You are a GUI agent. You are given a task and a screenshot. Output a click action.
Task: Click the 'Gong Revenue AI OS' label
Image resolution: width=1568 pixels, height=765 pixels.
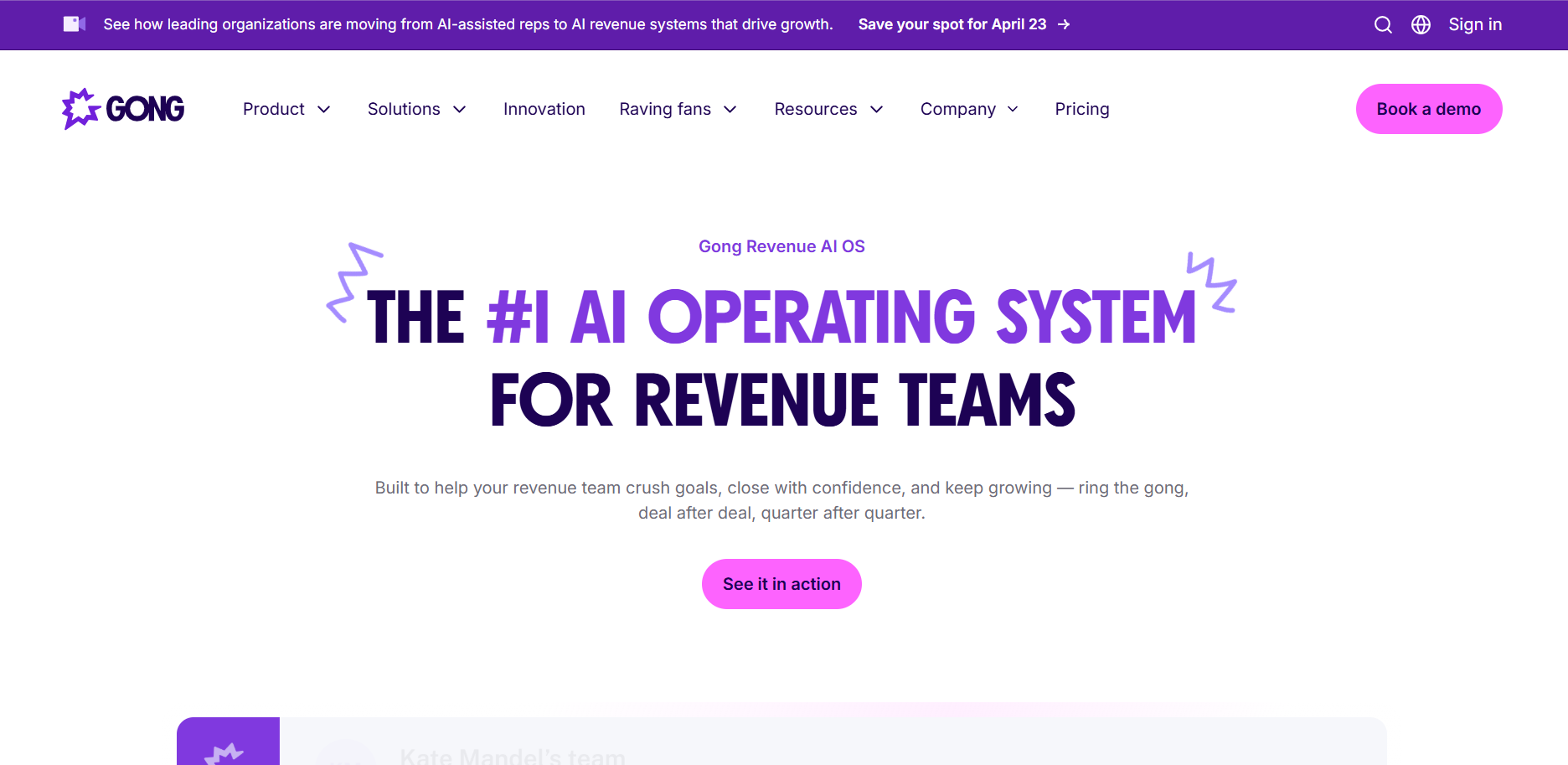click(x=781, y=246)
